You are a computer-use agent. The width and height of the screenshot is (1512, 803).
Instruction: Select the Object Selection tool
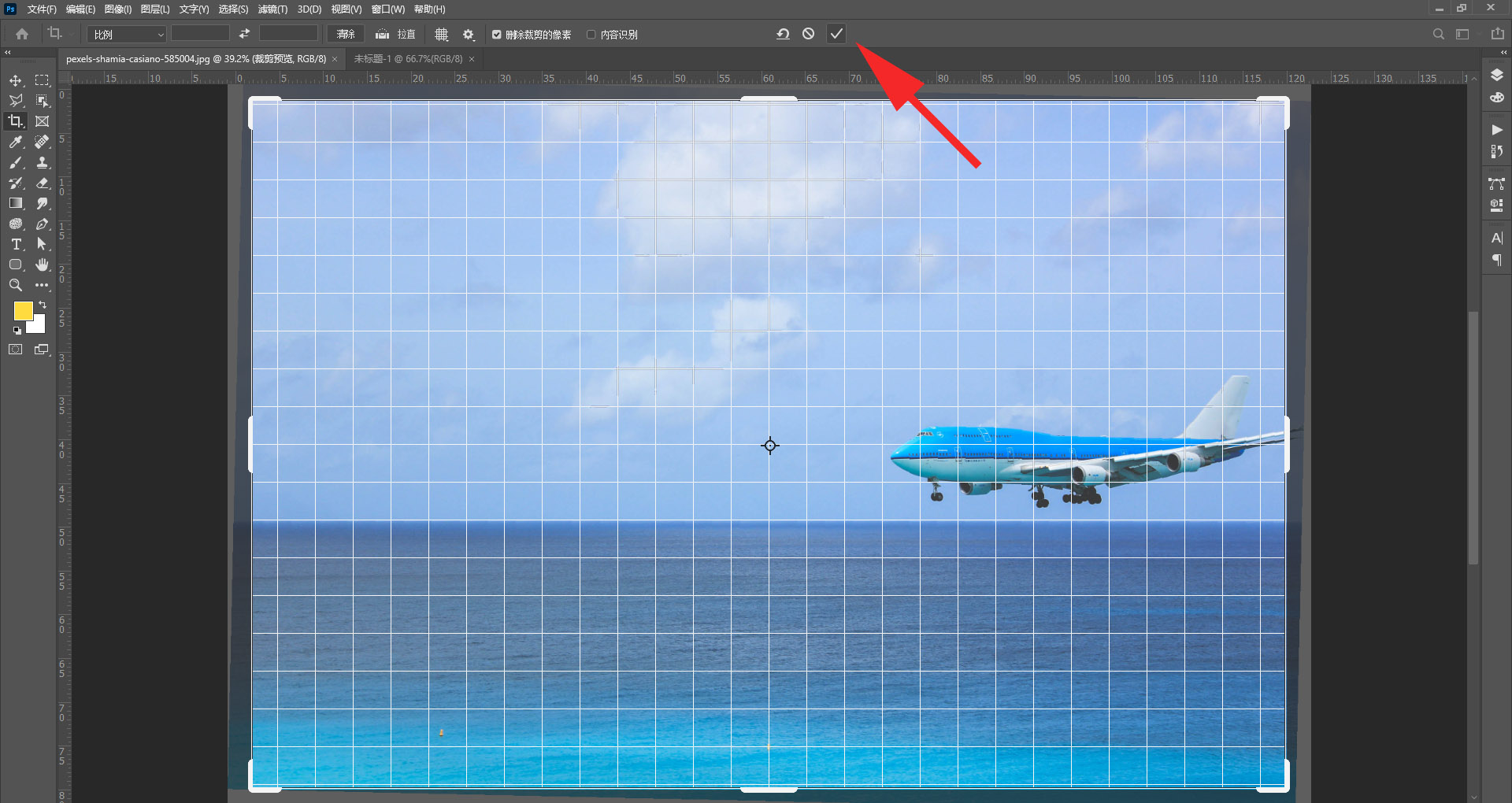click(43, 101)
